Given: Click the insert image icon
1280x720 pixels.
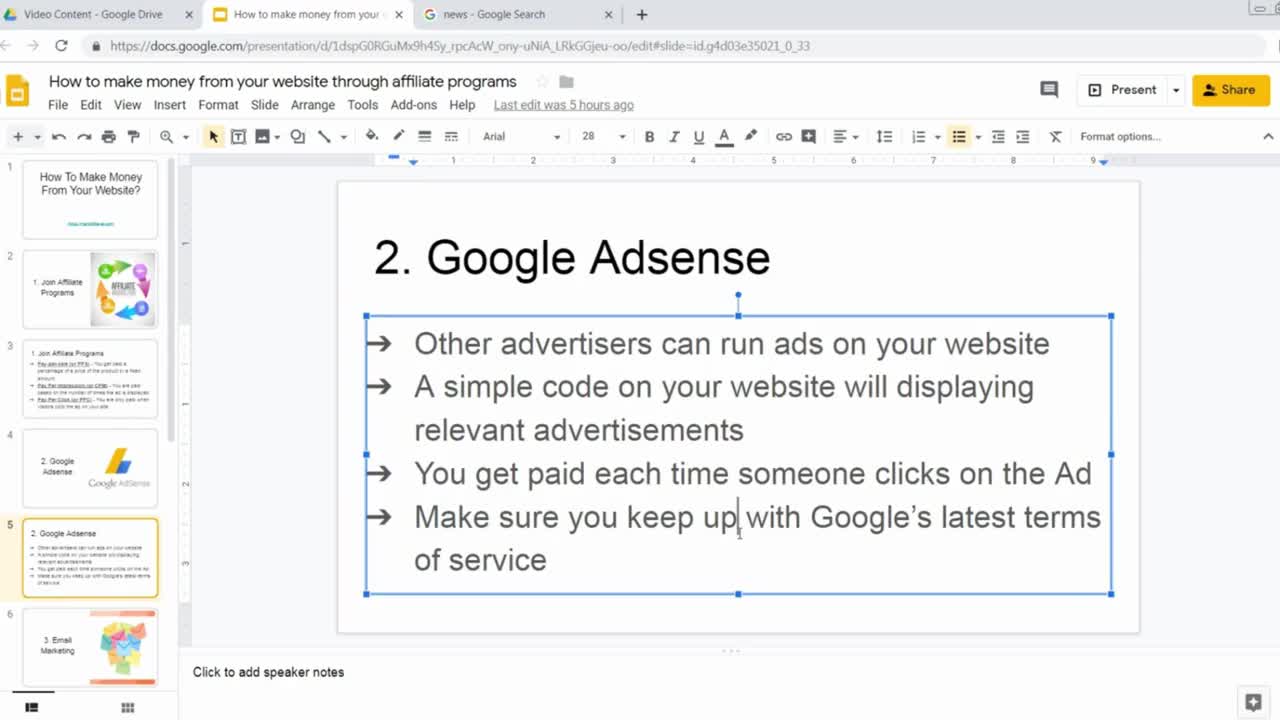Looking at the screenshot, I should [x=263, y=137].
